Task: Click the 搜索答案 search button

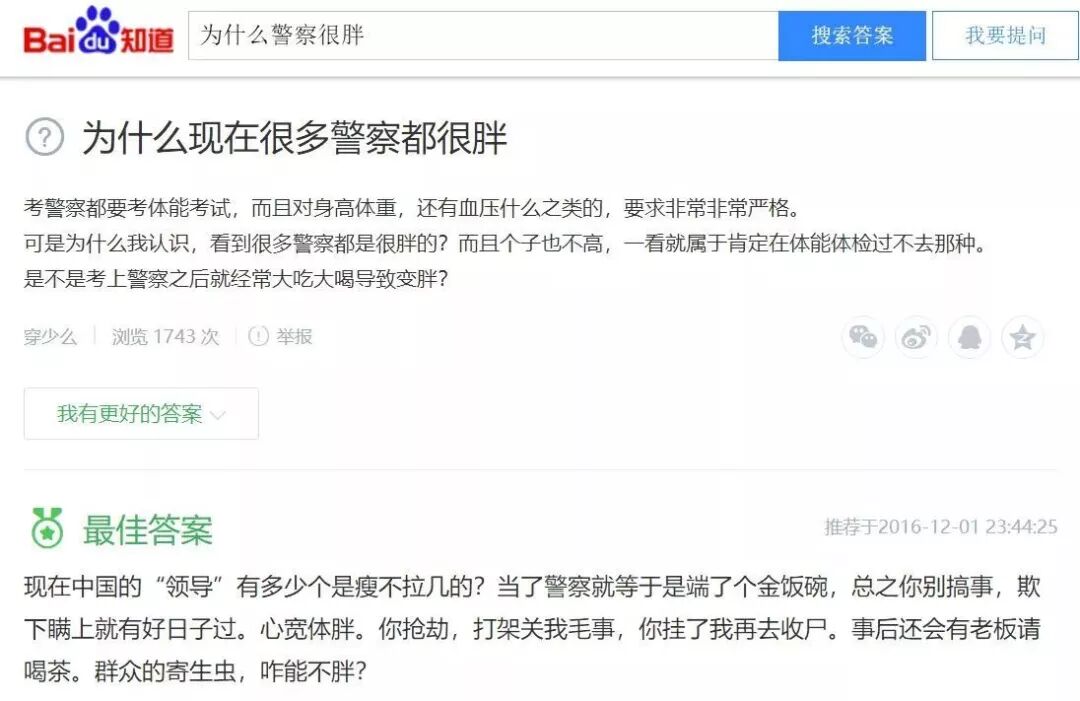Action: coord(852,36)
